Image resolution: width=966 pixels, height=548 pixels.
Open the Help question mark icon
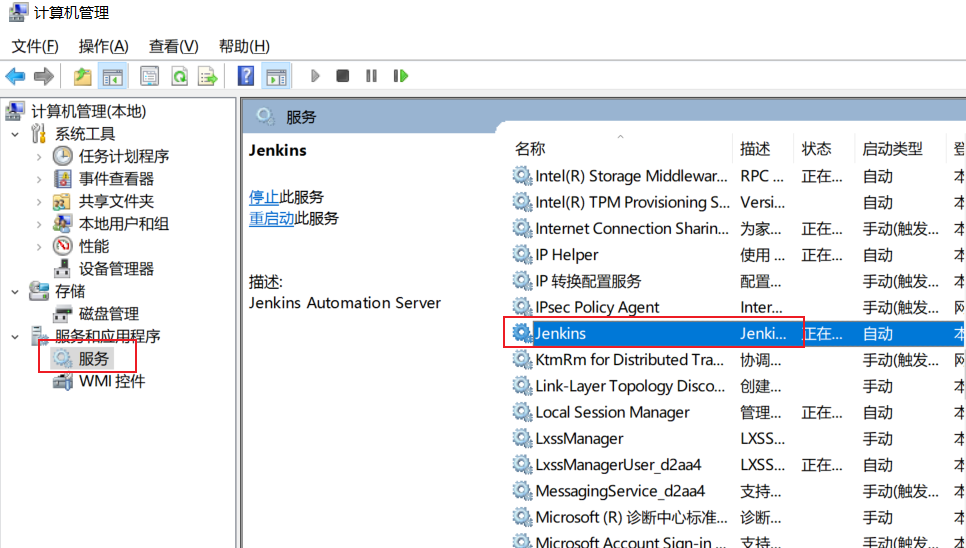tap(246, 76)
